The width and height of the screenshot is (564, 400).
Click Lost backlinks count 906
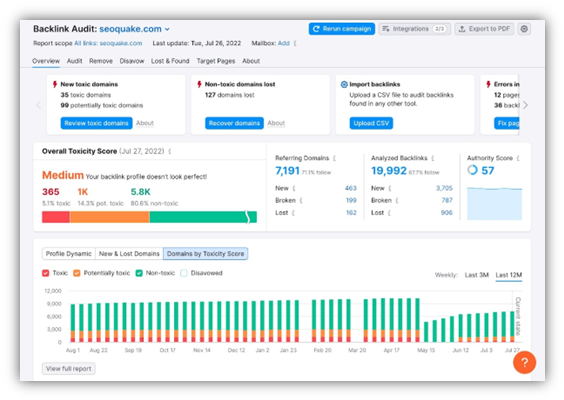click(447, 213)
